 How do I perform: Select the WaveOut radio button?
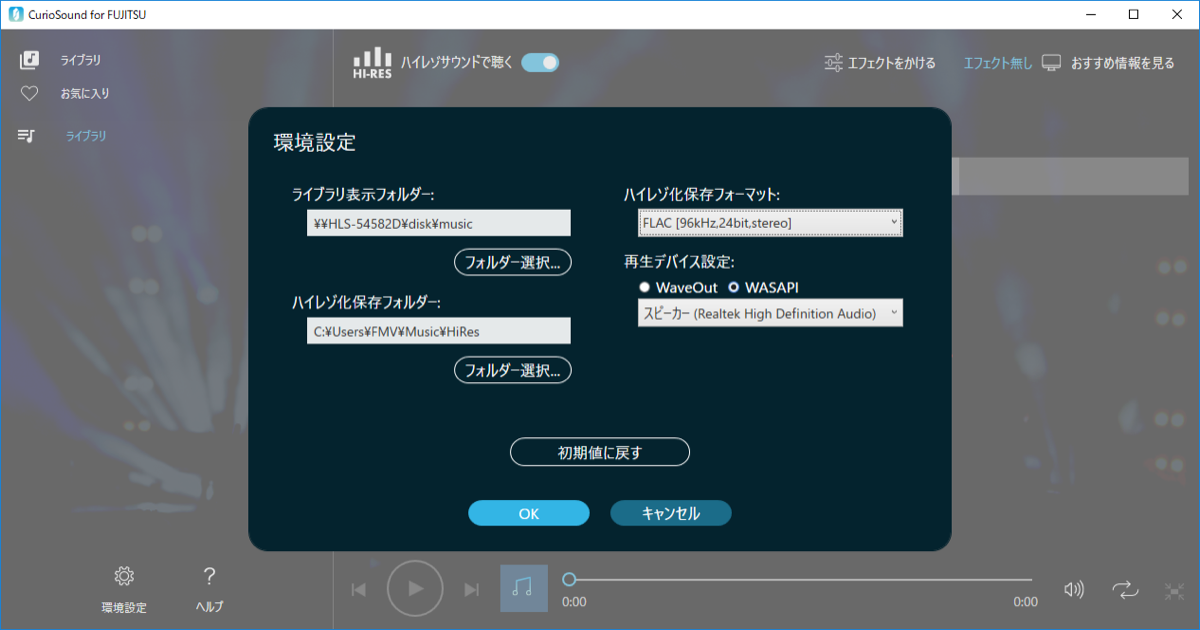point(645,288)
